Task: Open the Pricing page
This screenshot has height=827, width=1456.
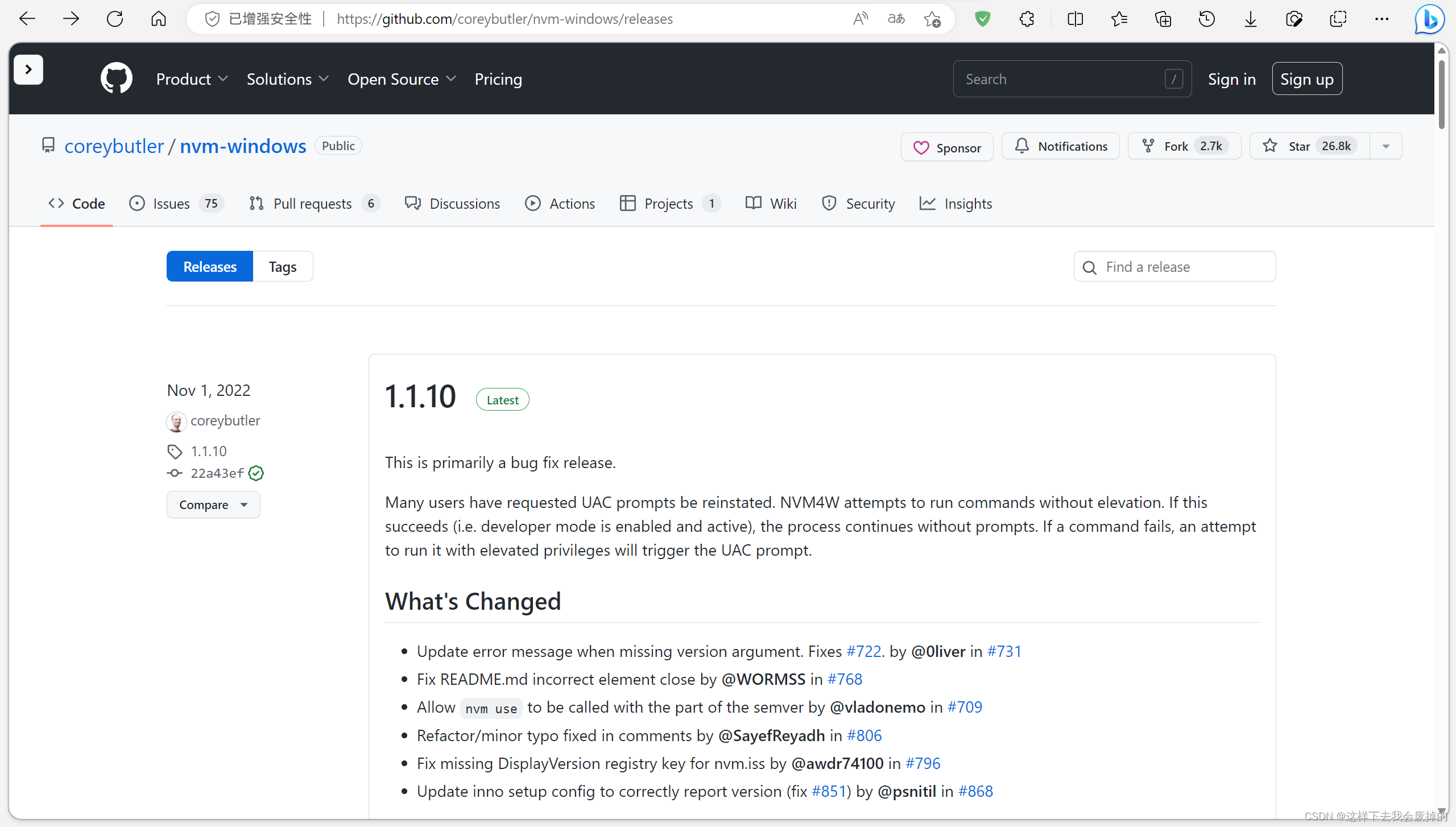Action: point(498,79)
